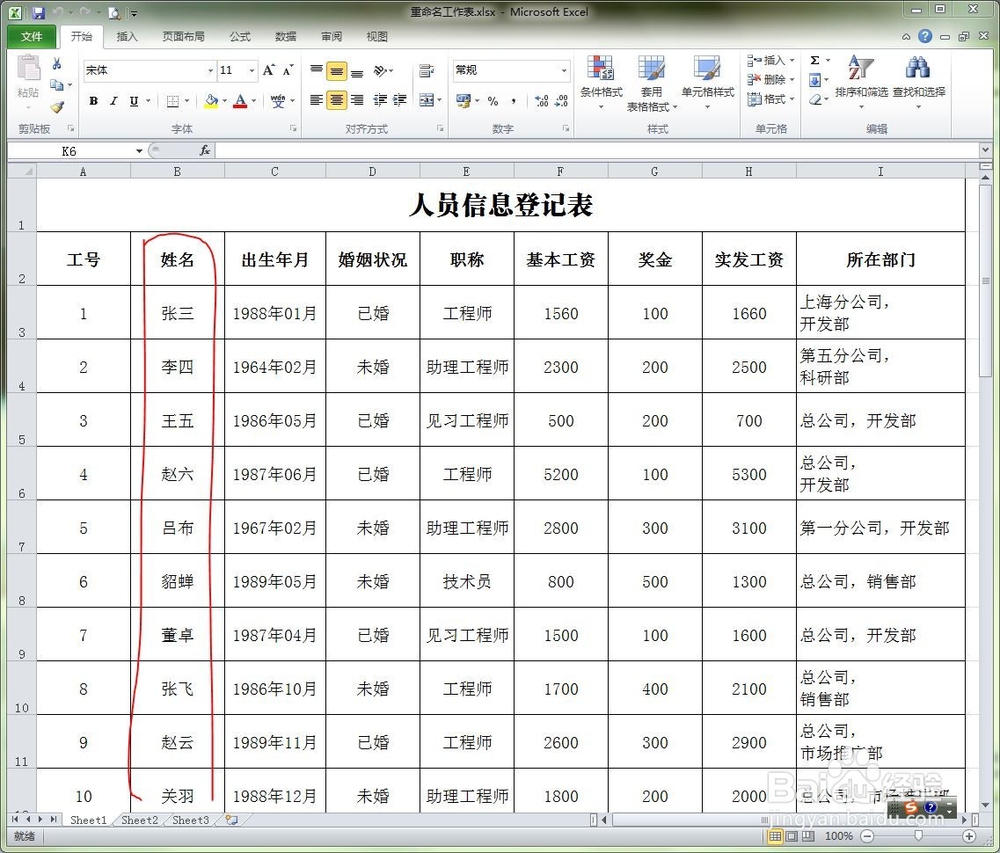Open the font size dropdown showing 11

coord(252,70)
